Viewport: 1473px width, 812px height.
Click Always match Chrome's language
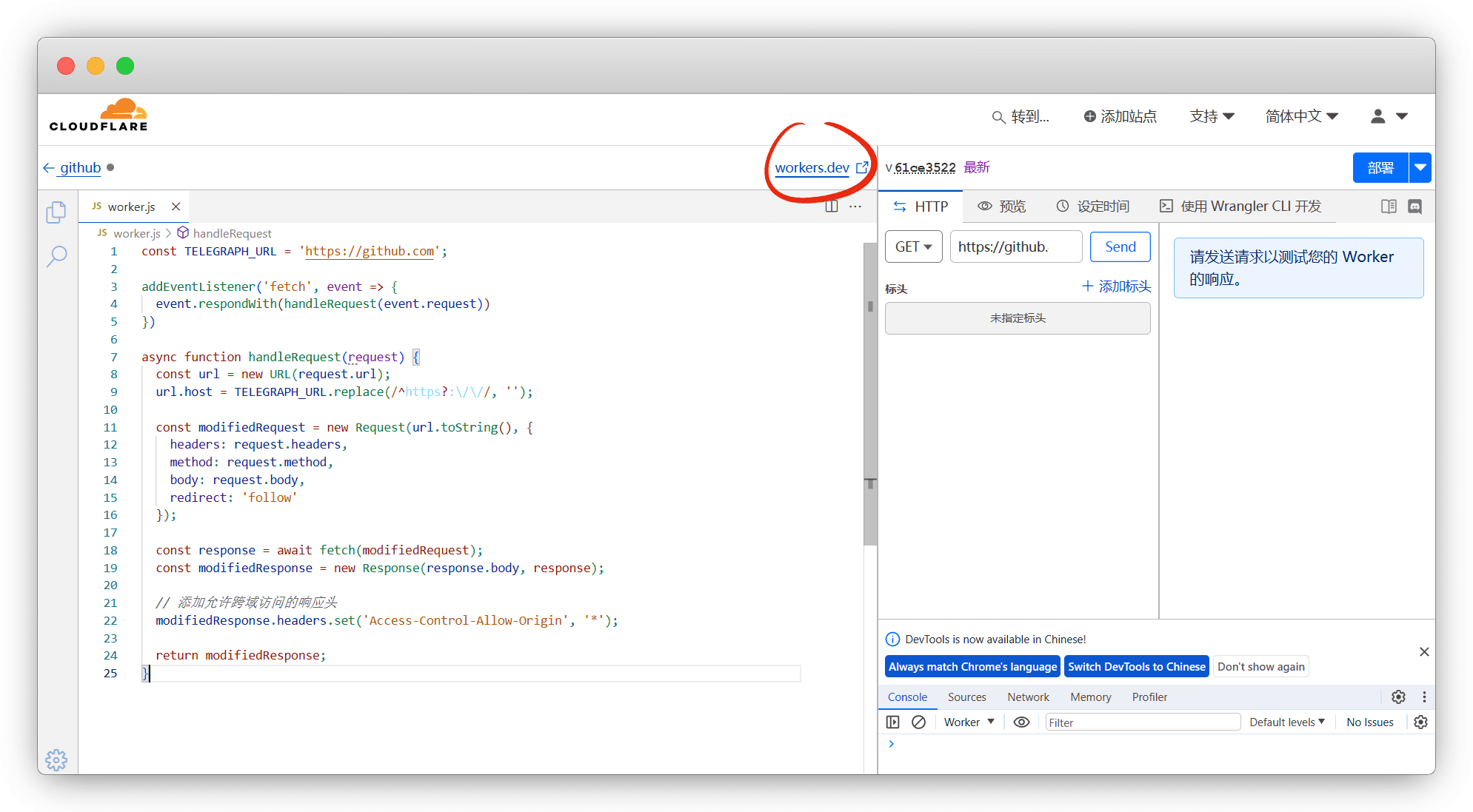[x=972, y=667]
